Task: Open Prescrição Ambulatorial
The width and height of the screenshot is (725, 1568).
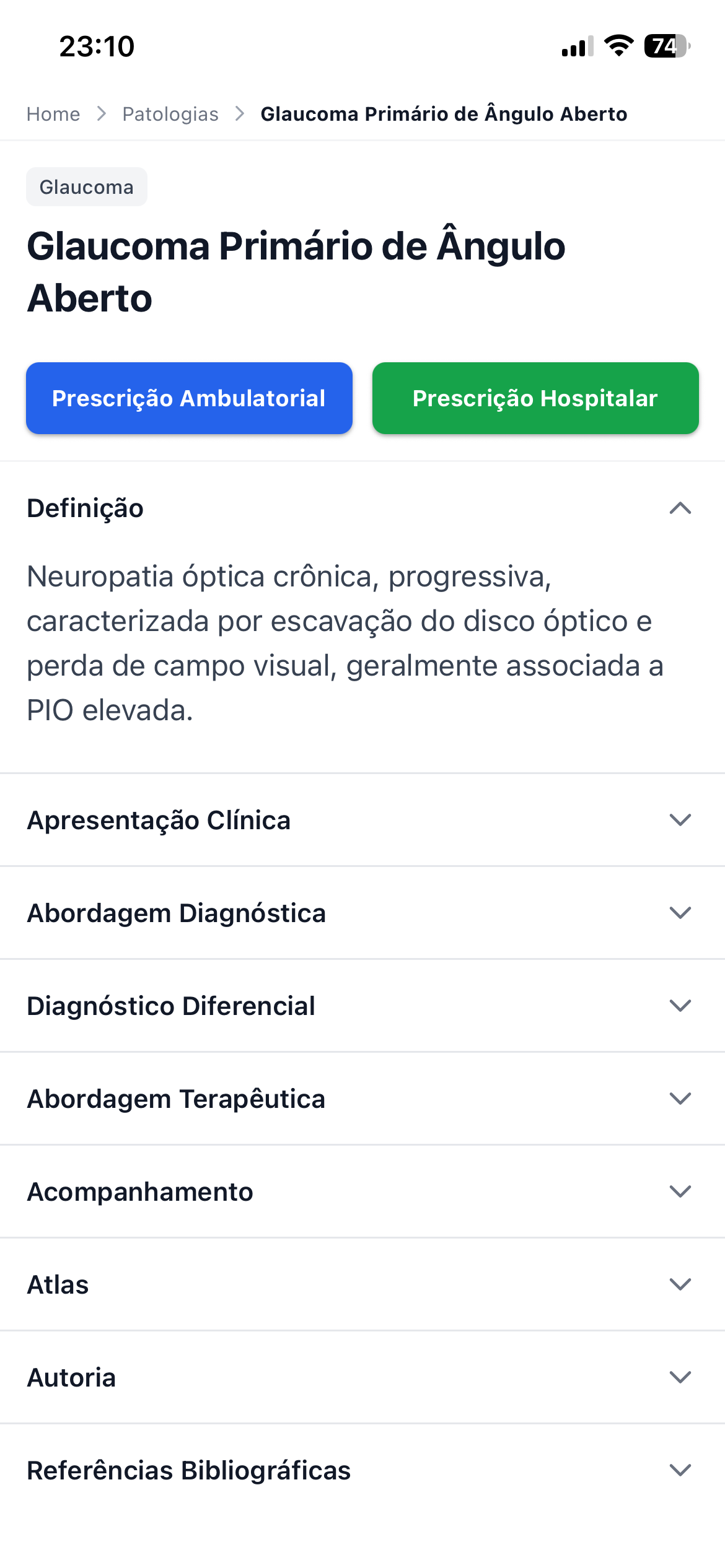Action: [189, 398]
